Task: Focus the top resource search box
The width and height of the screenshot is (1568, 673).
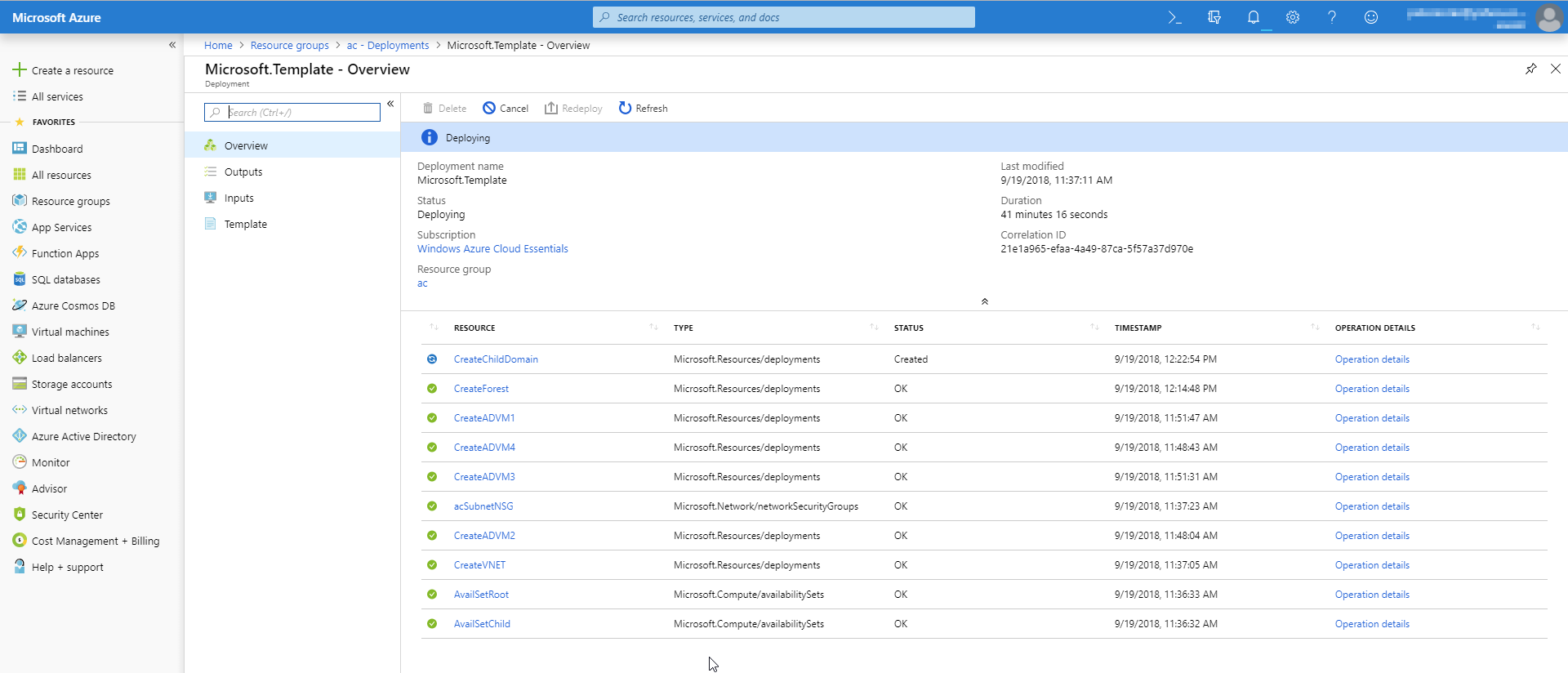Action: [784, 17]
